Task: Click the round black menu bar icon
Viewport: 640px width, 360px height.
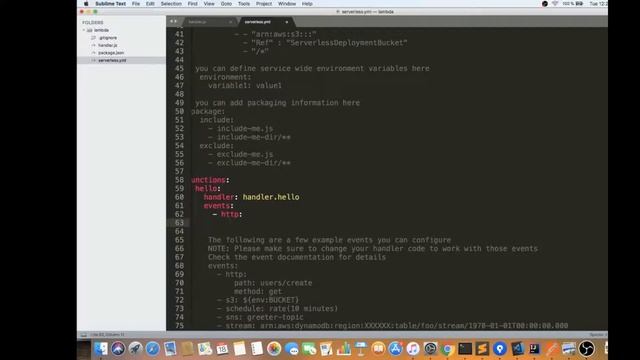Action: pyautogui.click(x=545, y=4)
